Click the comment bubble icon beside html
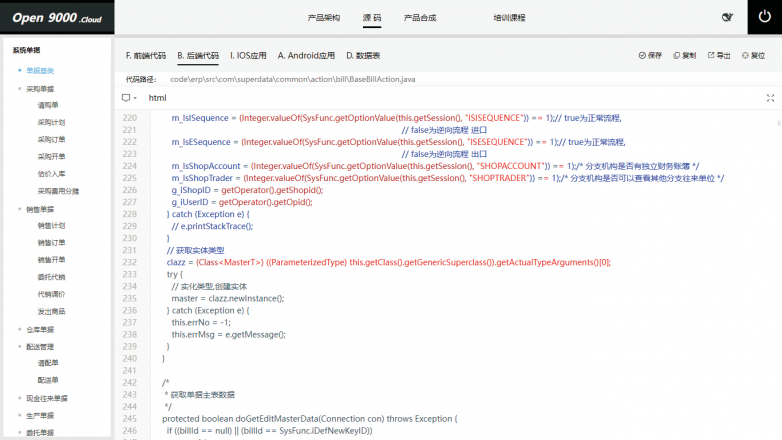The height and width of the screenshot is (440, 782). [x=126, y=98]
